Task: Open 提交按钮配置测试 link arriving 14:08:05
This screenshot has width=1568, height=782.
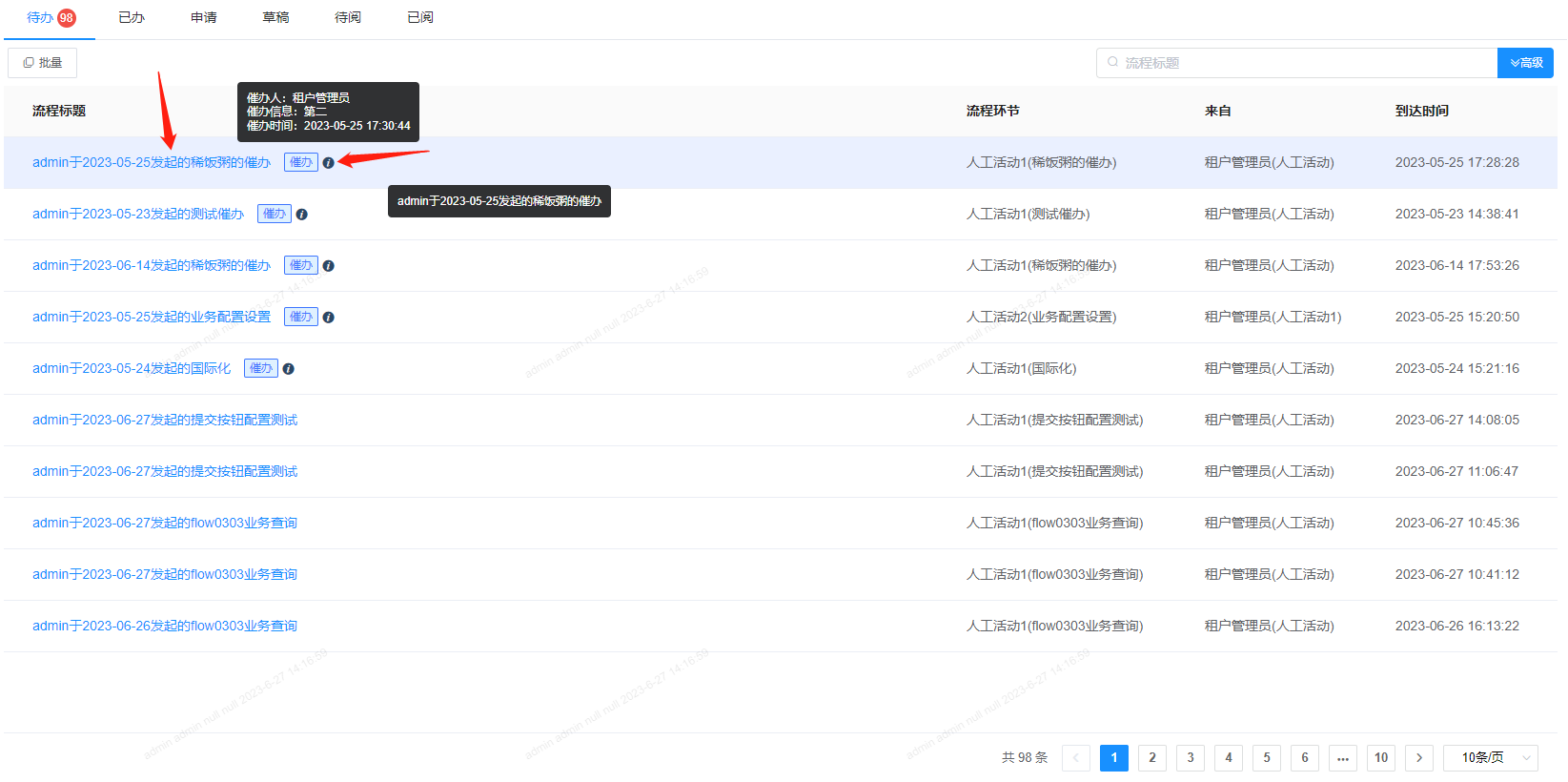Action: (x=165, y=420)
